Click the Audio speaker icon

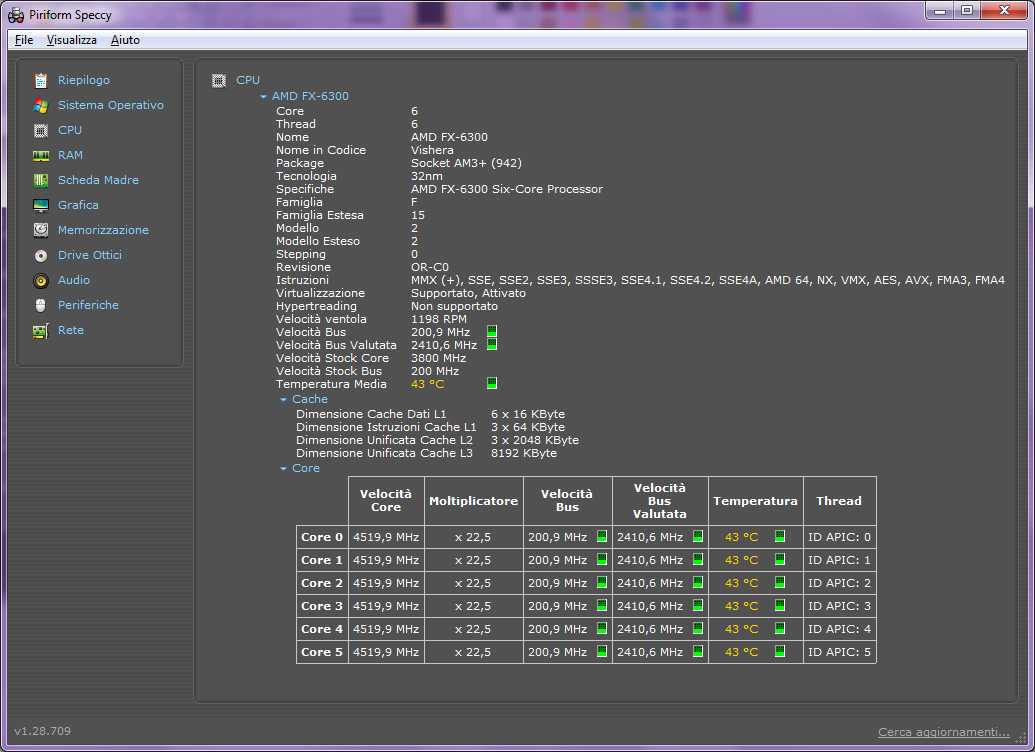[41, 281]
